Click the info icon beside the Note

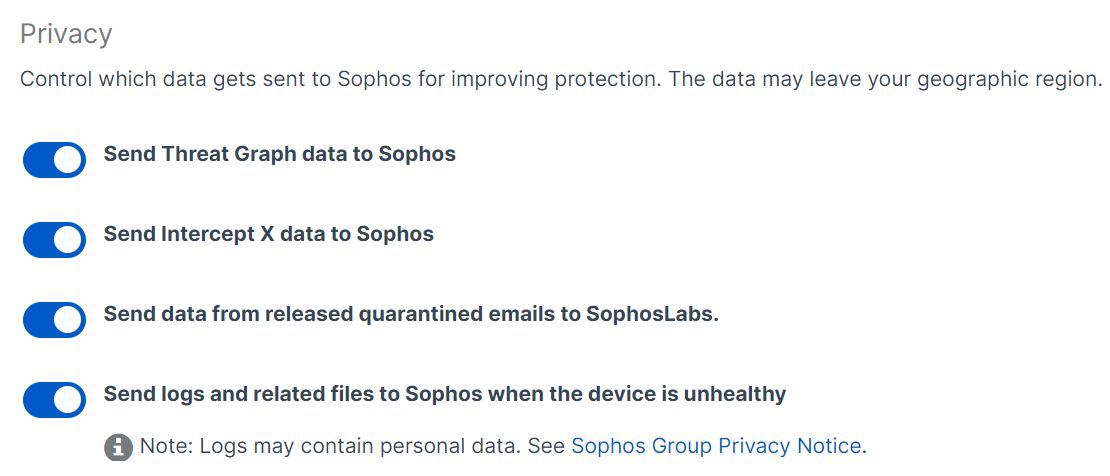coord(118,446)
